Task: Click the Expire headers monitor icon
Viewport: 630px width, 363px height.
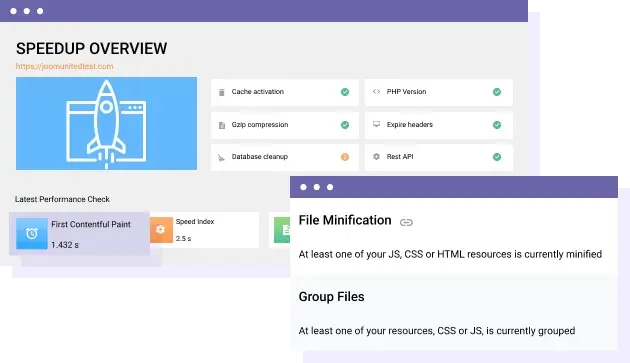Action: point(376,124)
